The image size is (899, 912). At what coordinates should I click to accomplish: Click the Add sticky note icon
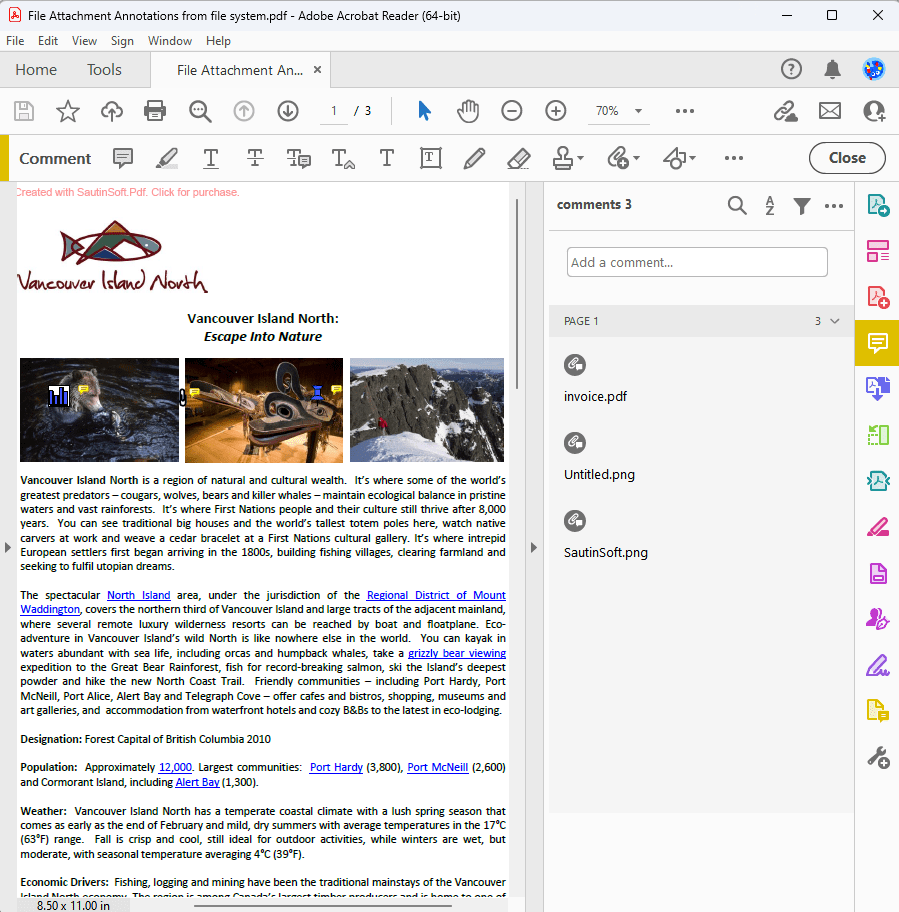point(123,158)
